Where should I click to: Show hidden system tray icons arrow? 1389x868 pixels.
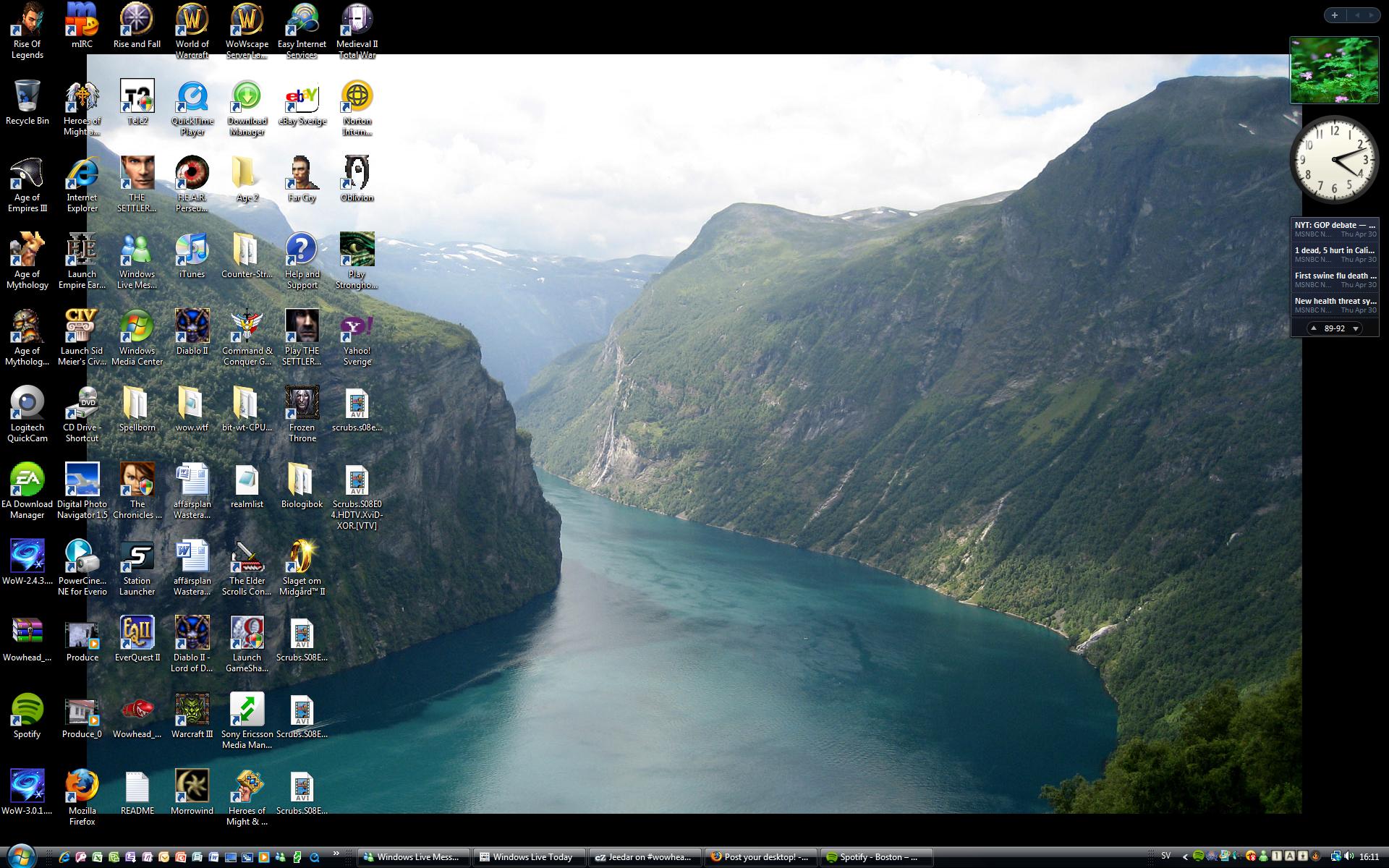point(1185,857)
